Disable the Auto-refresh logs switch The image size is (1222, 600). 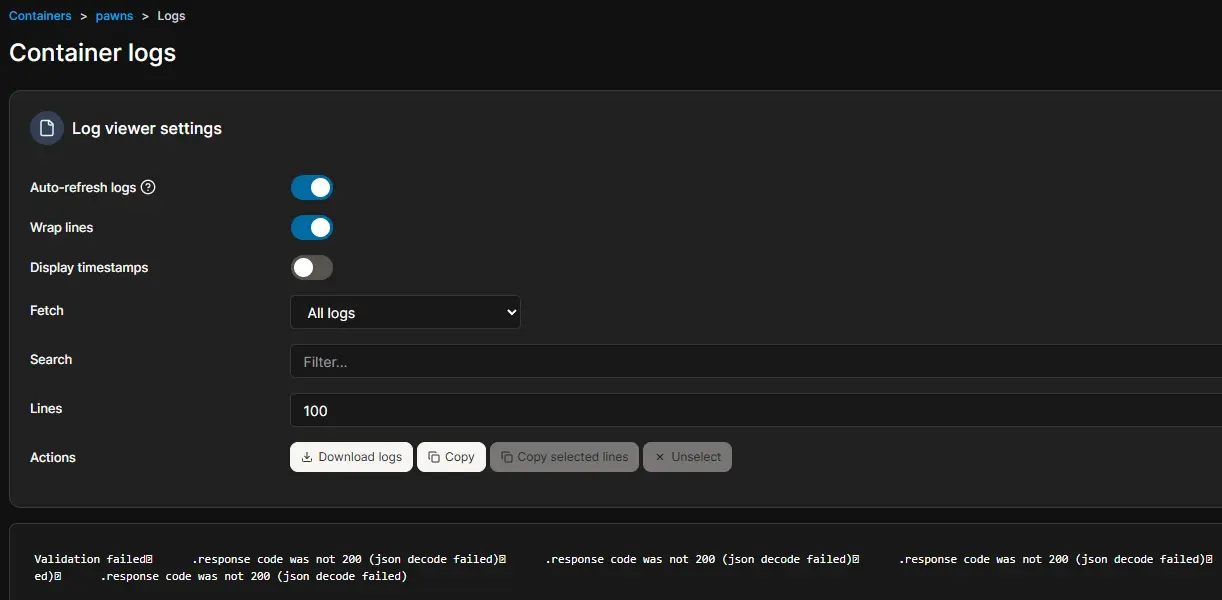pyautogui.click(x=312, y=187)
